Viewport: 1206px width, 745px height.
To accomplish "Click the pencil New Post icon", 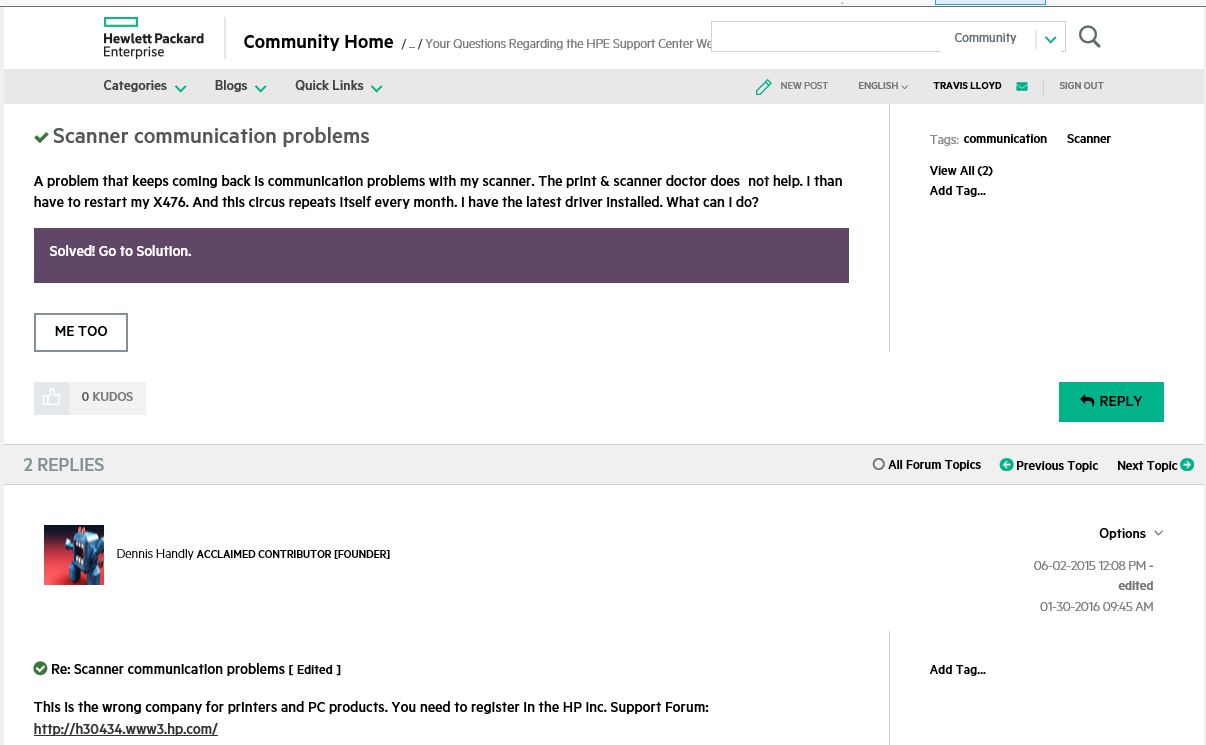I will point(764,87).
